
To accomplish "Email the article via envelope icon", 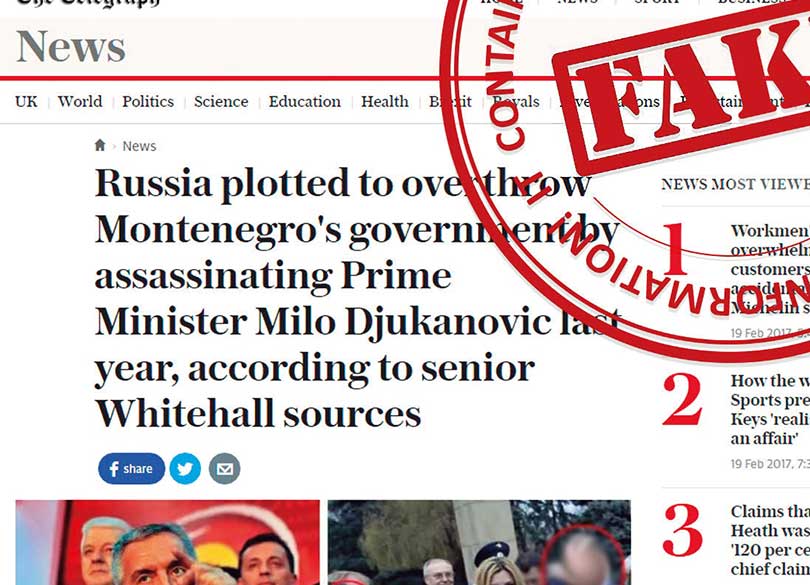I will 224,469.
